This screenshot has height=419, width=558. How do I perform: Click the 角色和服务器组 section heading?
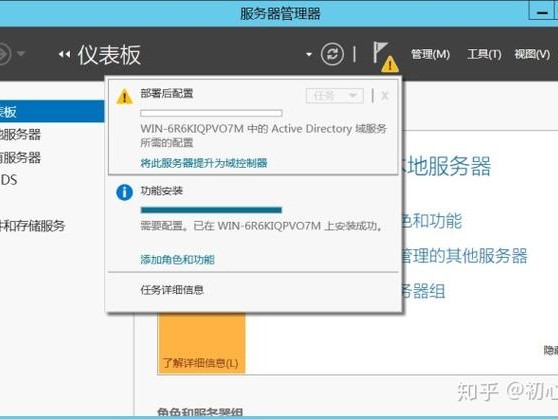coord(200,412)
